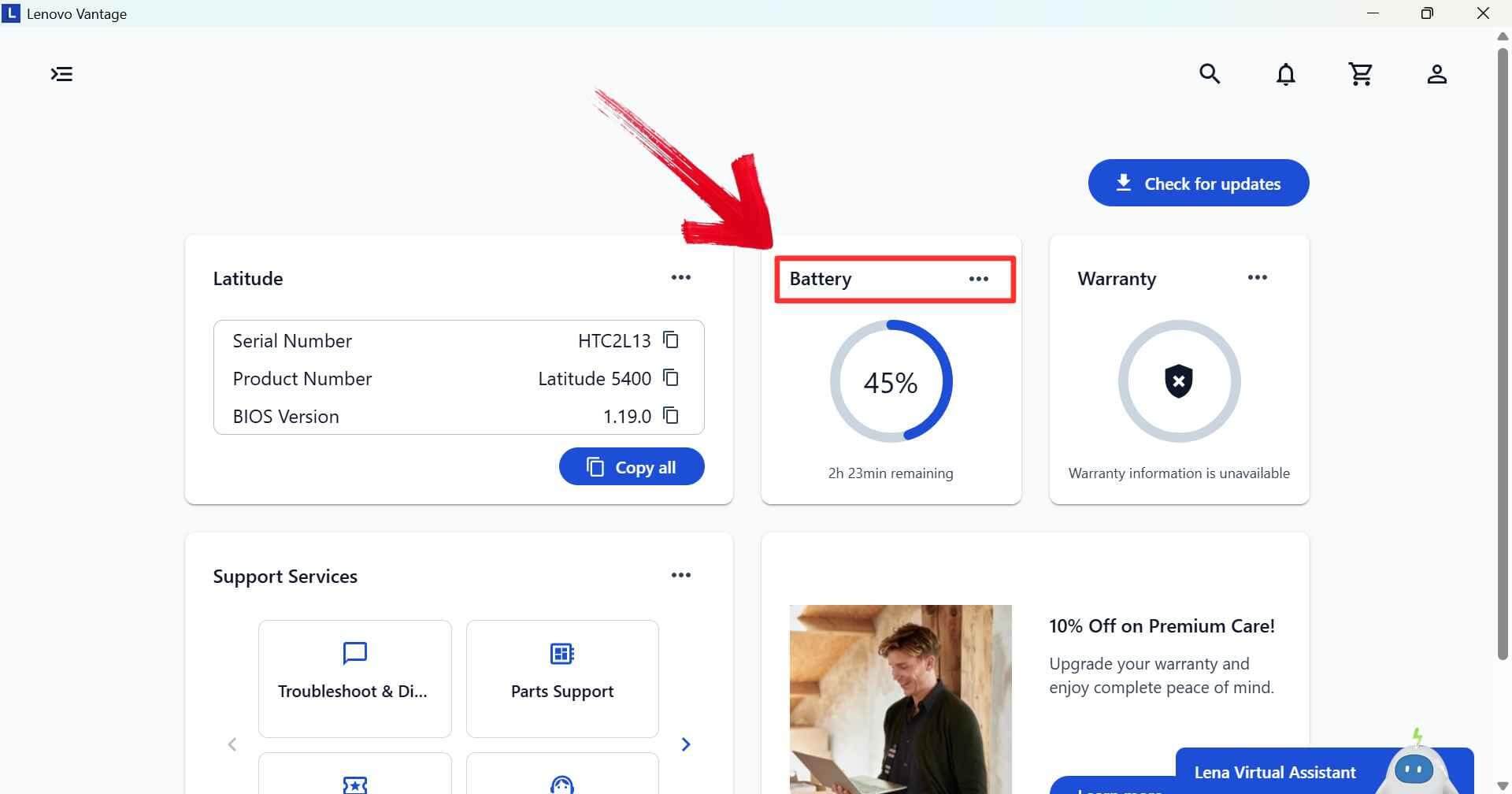Click serial number text HTC2L13

click(x=614, y=341)
